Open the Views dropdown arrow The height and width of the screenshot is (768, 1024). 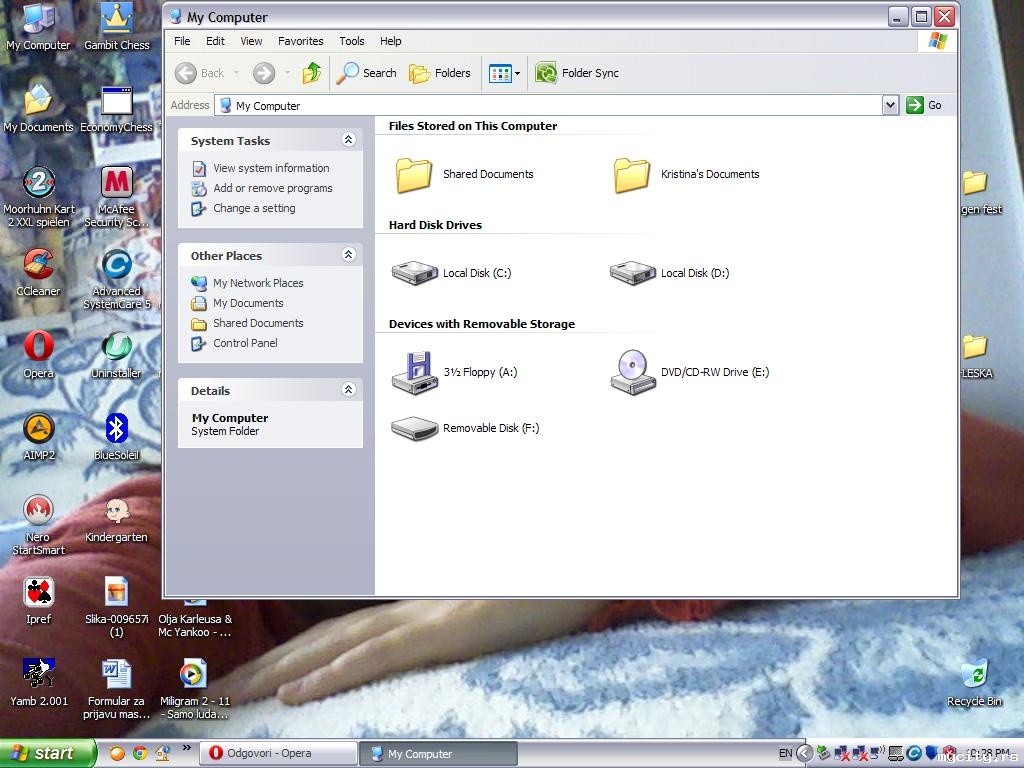click(517, 73)
